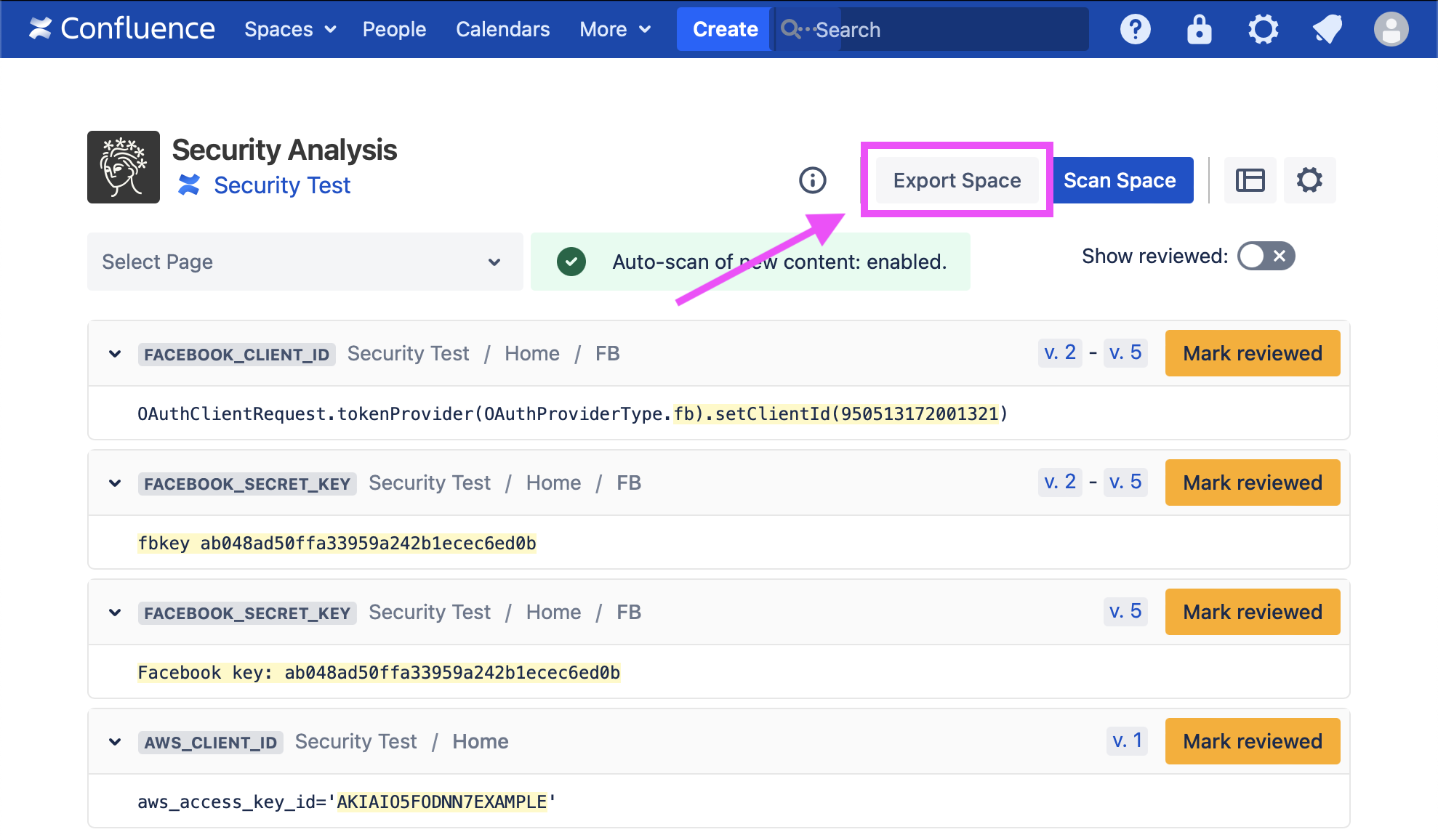The image size is (1438, 840).
Task: Click the info circle icon
Action: 812,180
